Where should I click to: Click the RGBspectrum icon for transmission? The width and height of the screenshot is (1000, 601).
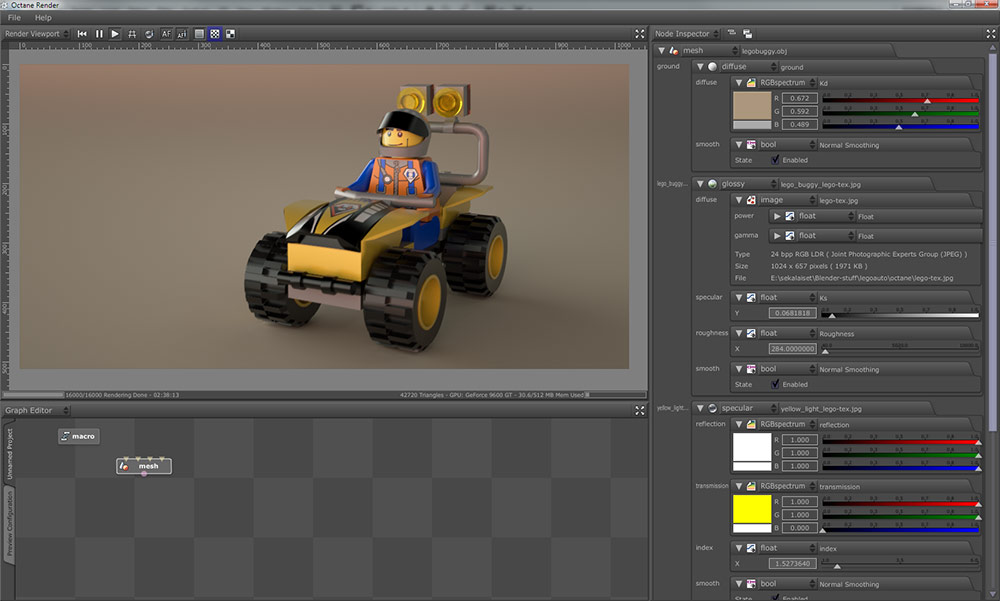pos(751,486)
